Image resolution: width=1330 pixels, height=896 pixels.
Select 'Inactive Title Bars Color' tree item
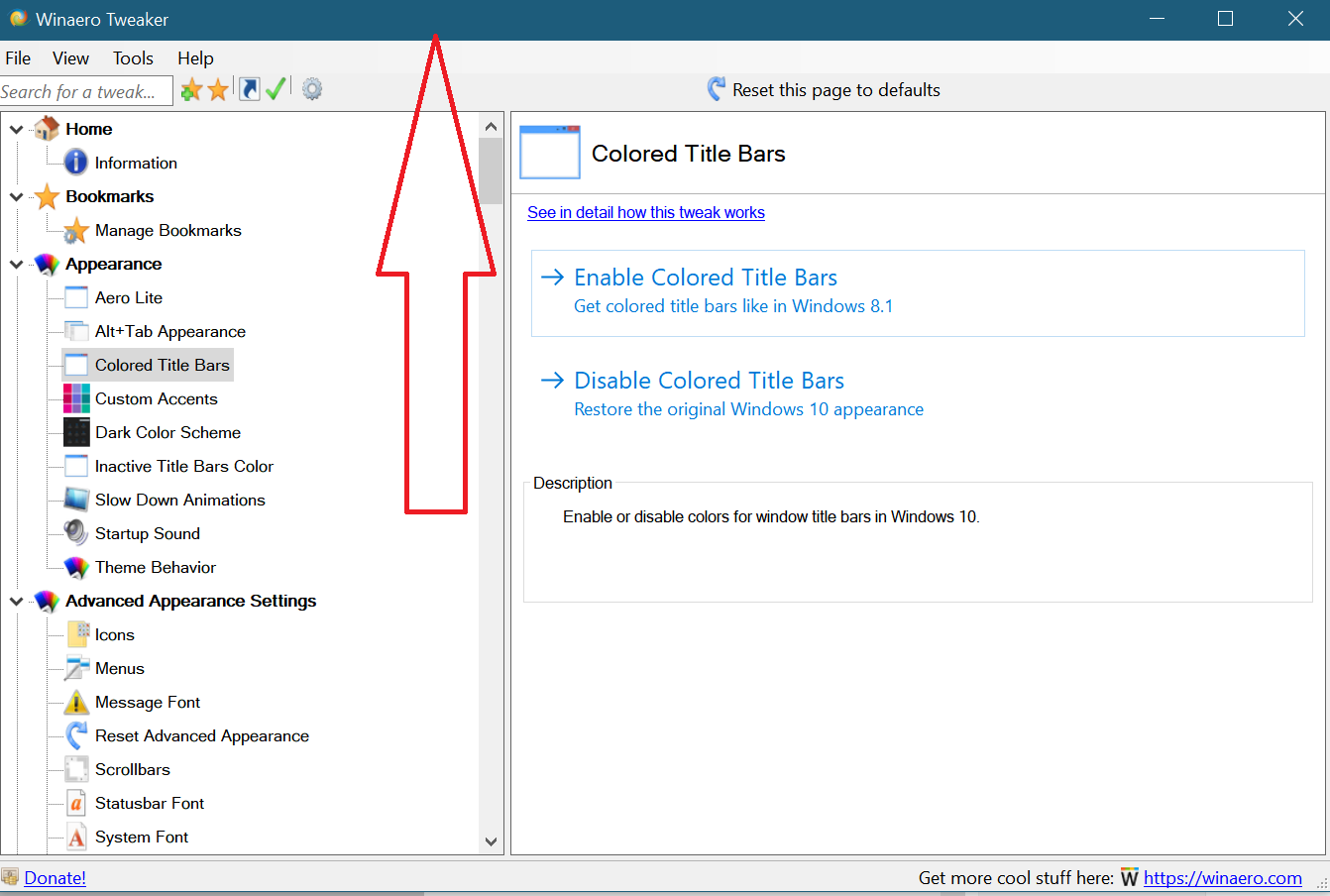pyautogui.click(x=184, y=466)
